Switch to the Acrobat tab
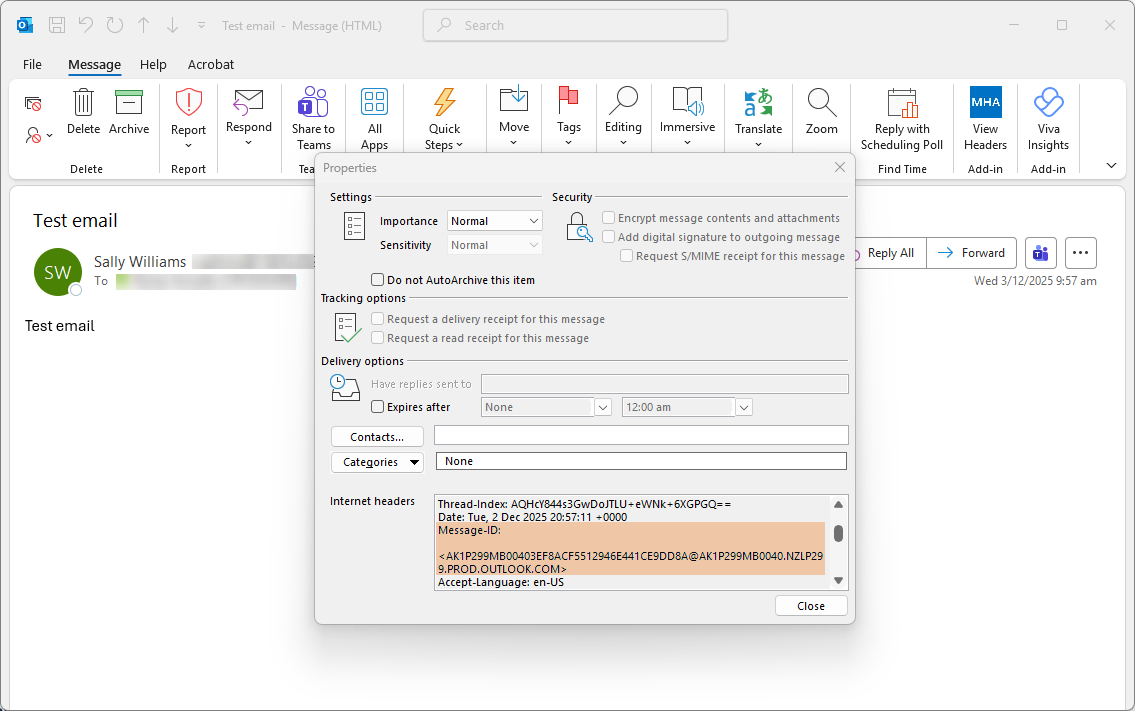Image resolution: width=1135 pixels, height=711 pixels. (211, 64)
